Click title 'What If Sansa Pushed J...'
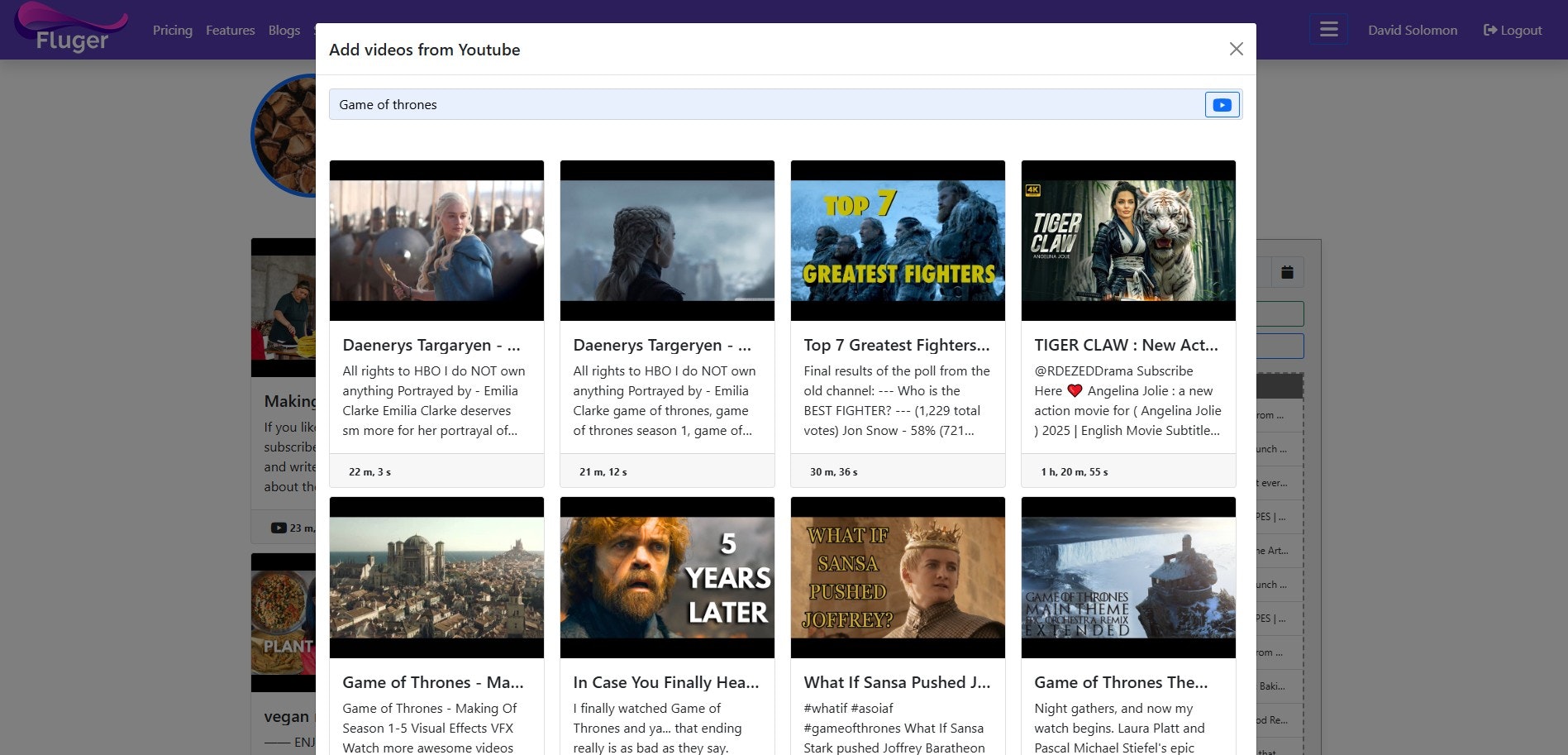1568x755 pixels. (x=897, y=682)
